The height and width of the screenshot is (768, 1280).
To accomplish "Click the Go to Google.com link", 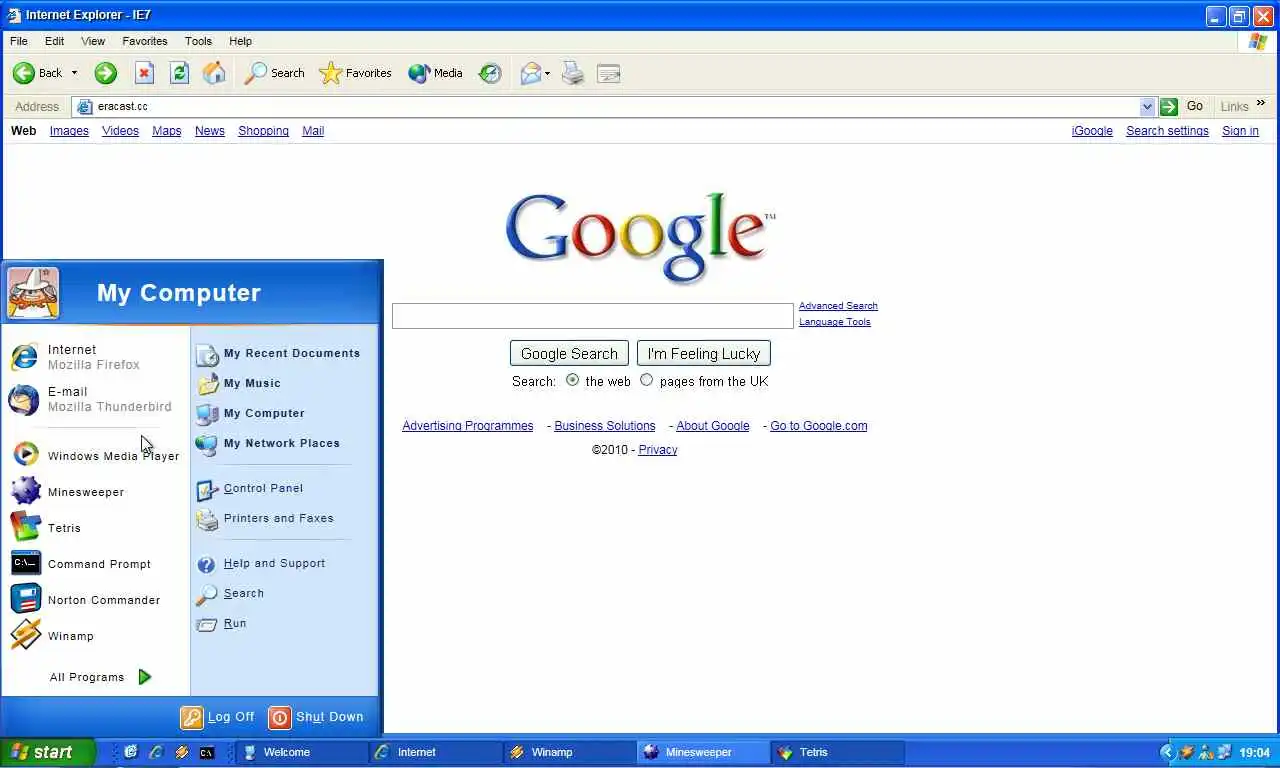I will (818, 426).
